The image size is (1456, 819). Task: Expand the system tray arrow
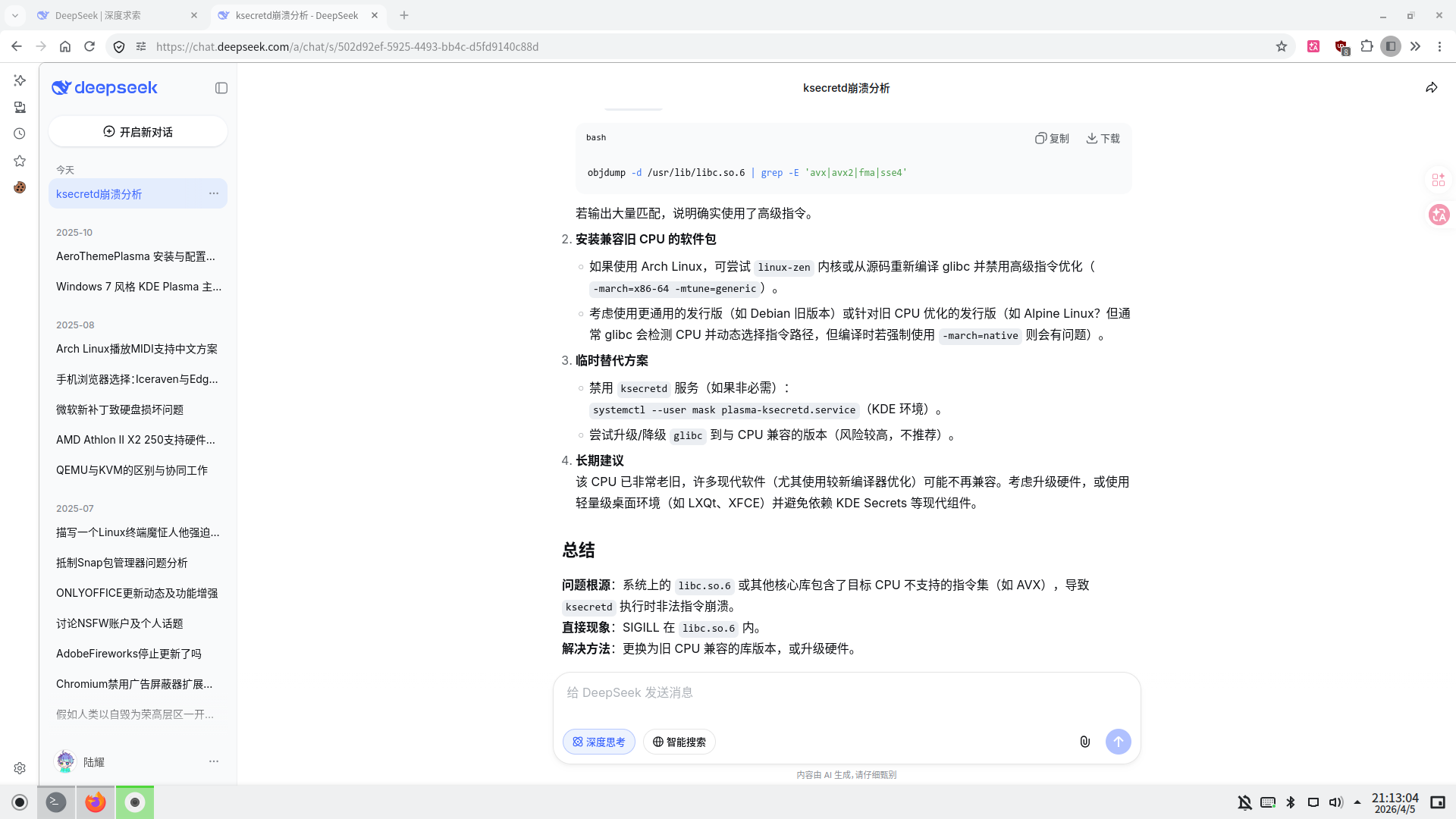1357,802
